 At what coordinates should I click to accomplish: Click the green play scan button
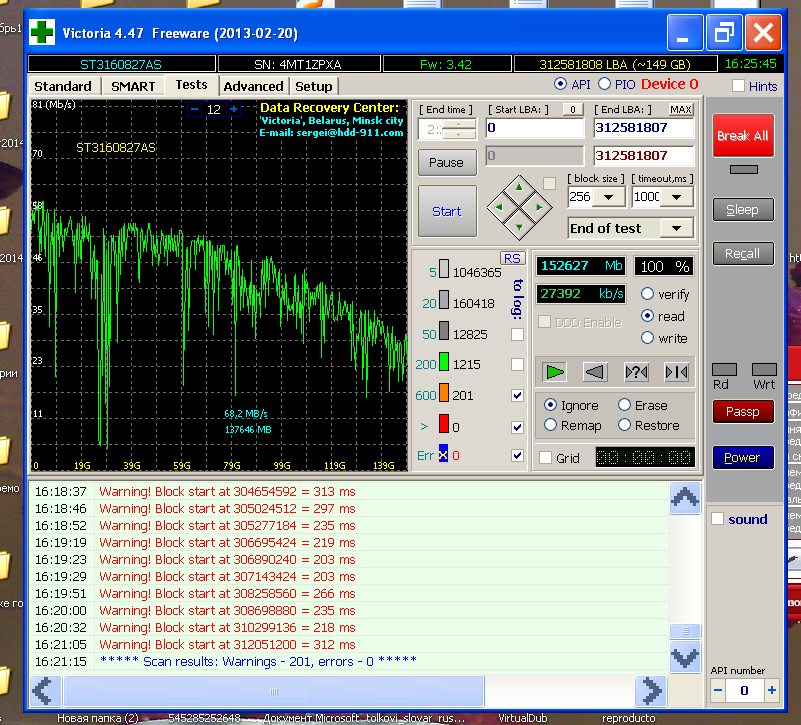[555, 372]
